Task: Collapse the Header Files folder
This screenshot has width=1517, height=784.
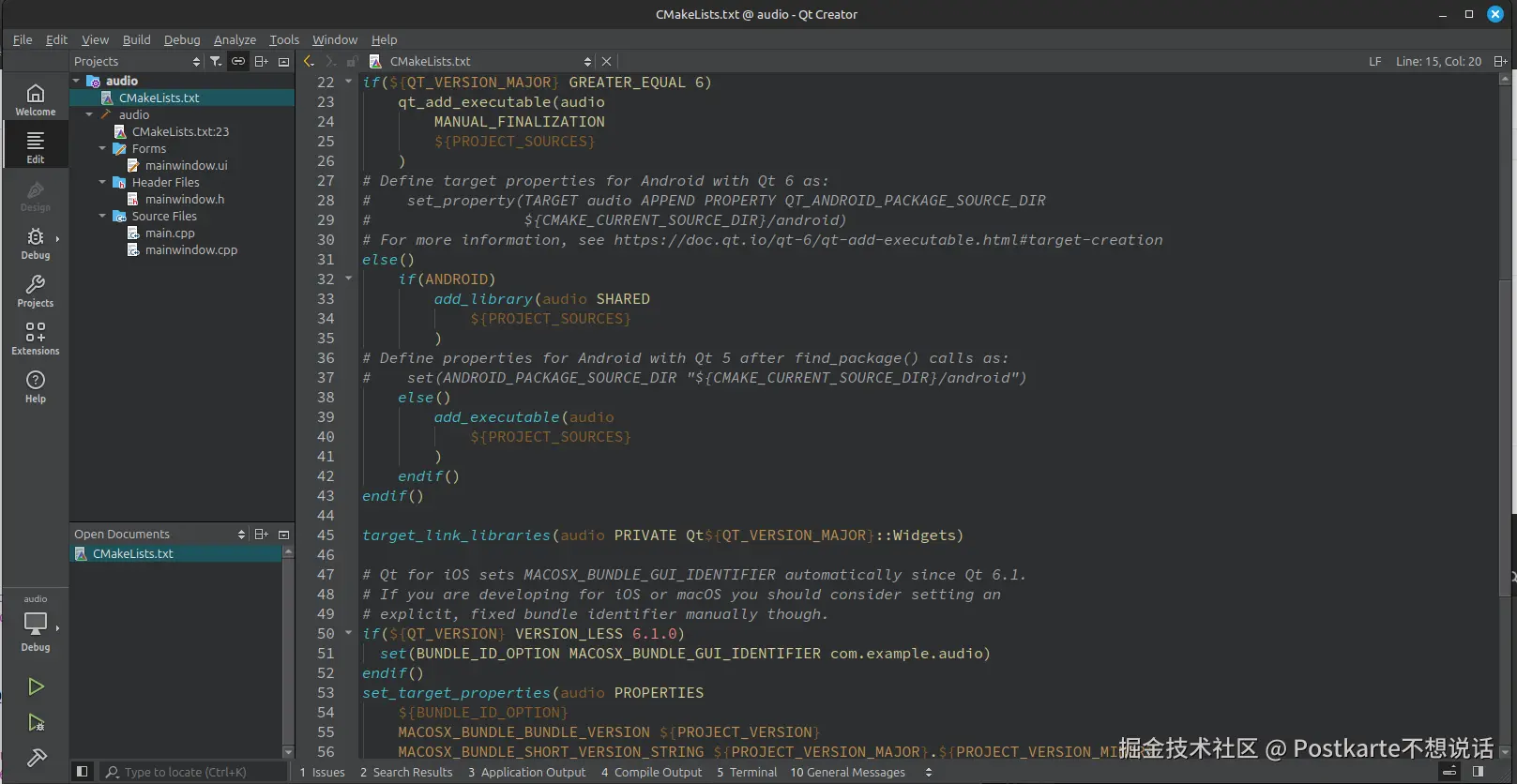Action: pos(102,182)
